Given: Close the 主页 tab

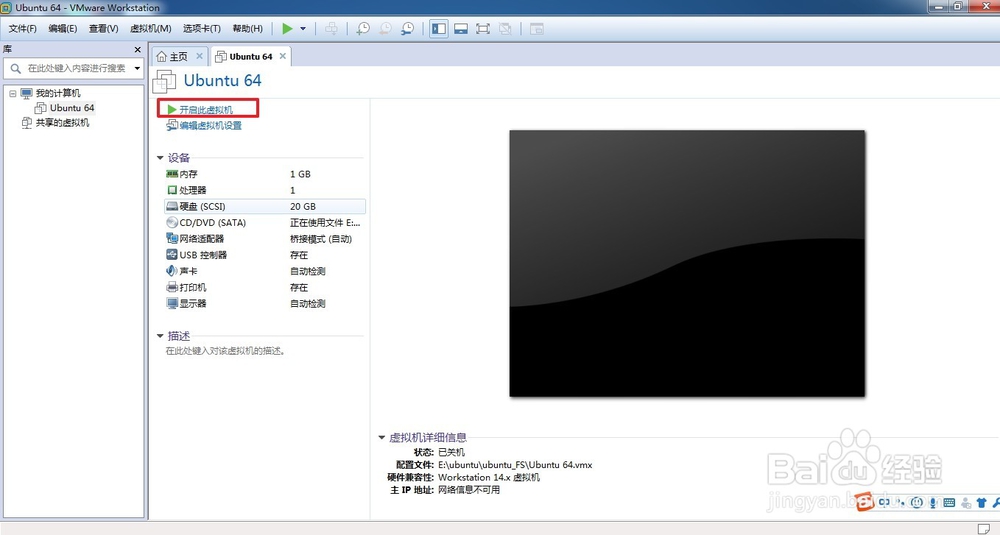Looking at the screenshot, I should pyautogui.click(x=199, y=56).
